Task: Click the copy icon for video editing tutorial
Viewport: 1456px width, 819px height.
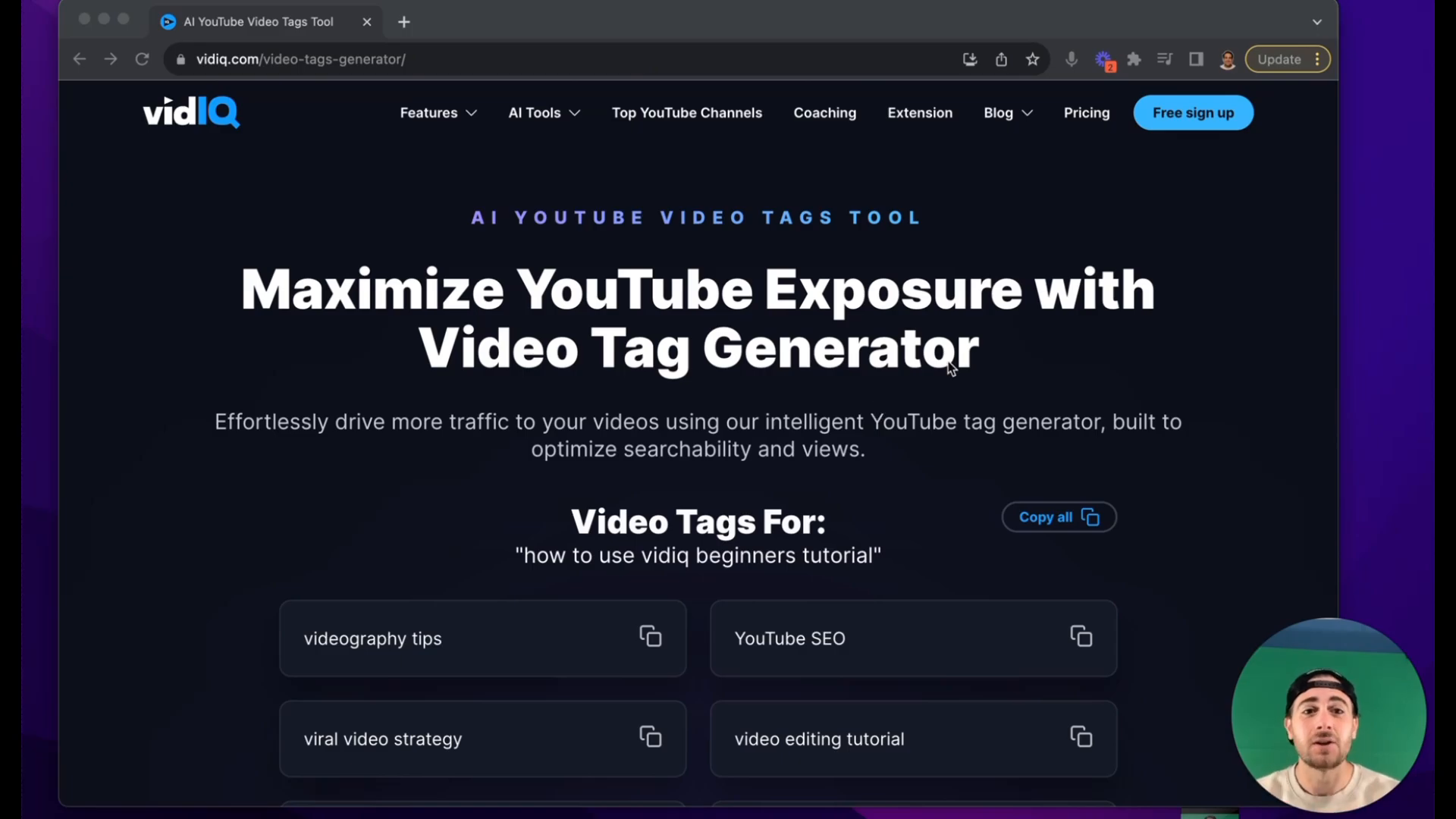Action: tap(1081, 738)
